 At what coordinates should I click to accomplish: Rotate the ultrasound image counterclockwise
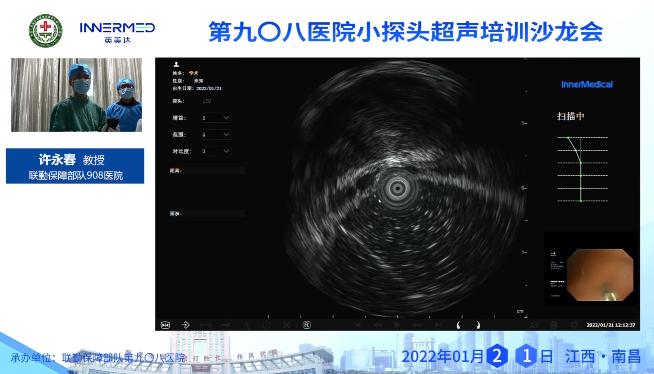point(458,325)
